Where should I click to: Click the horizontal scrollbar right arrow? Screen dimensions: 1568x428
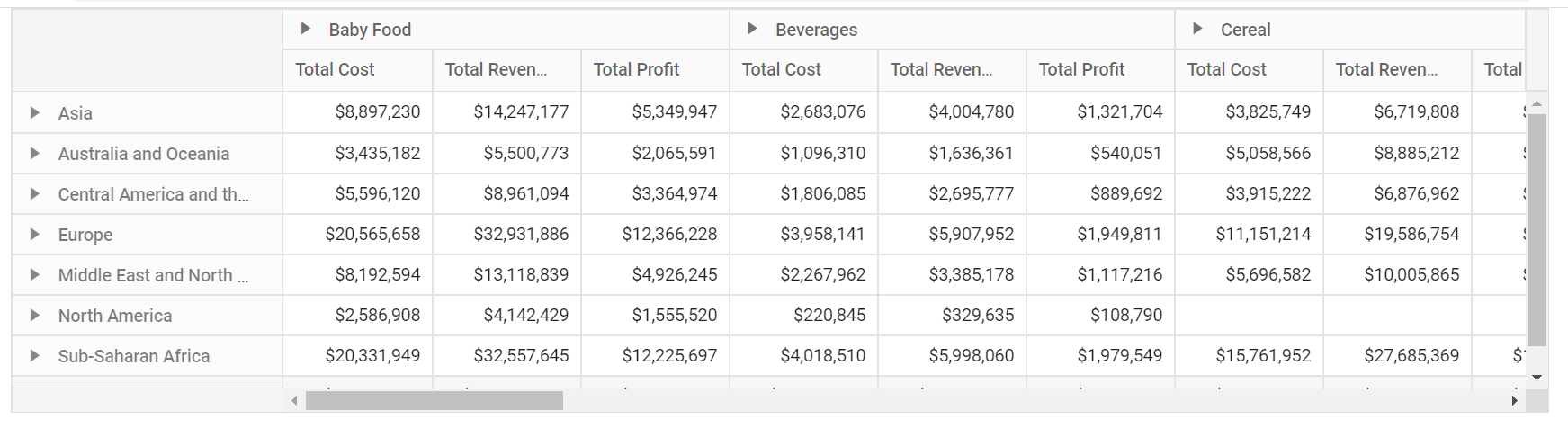(1514, 401)
